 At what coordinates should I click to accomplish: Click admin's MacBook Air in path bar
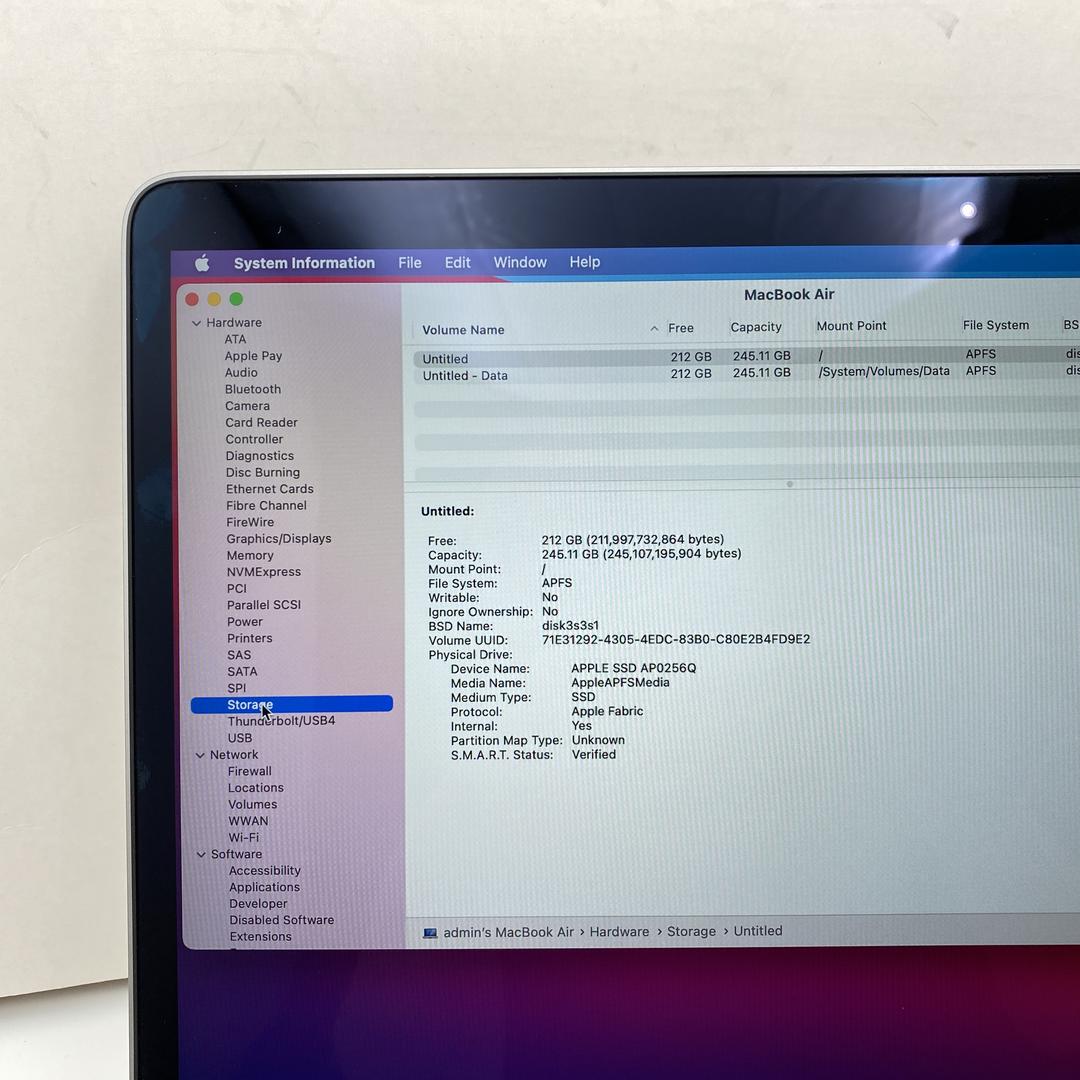[x=508, y=933]
